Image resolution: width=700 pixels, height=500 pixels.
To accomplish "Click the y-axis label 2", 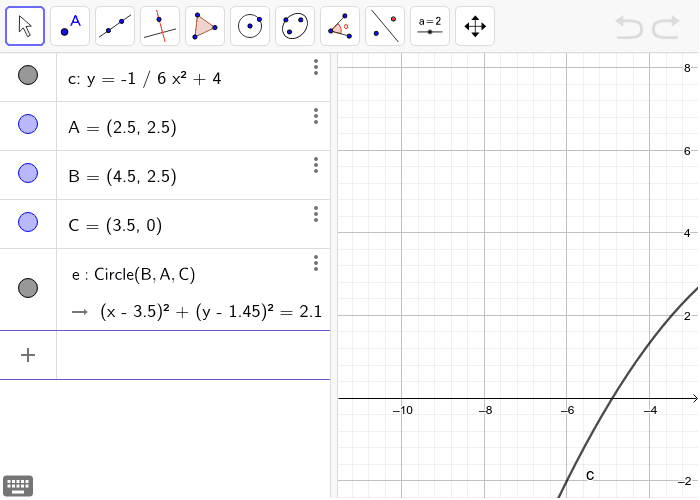I will [687, 316].
